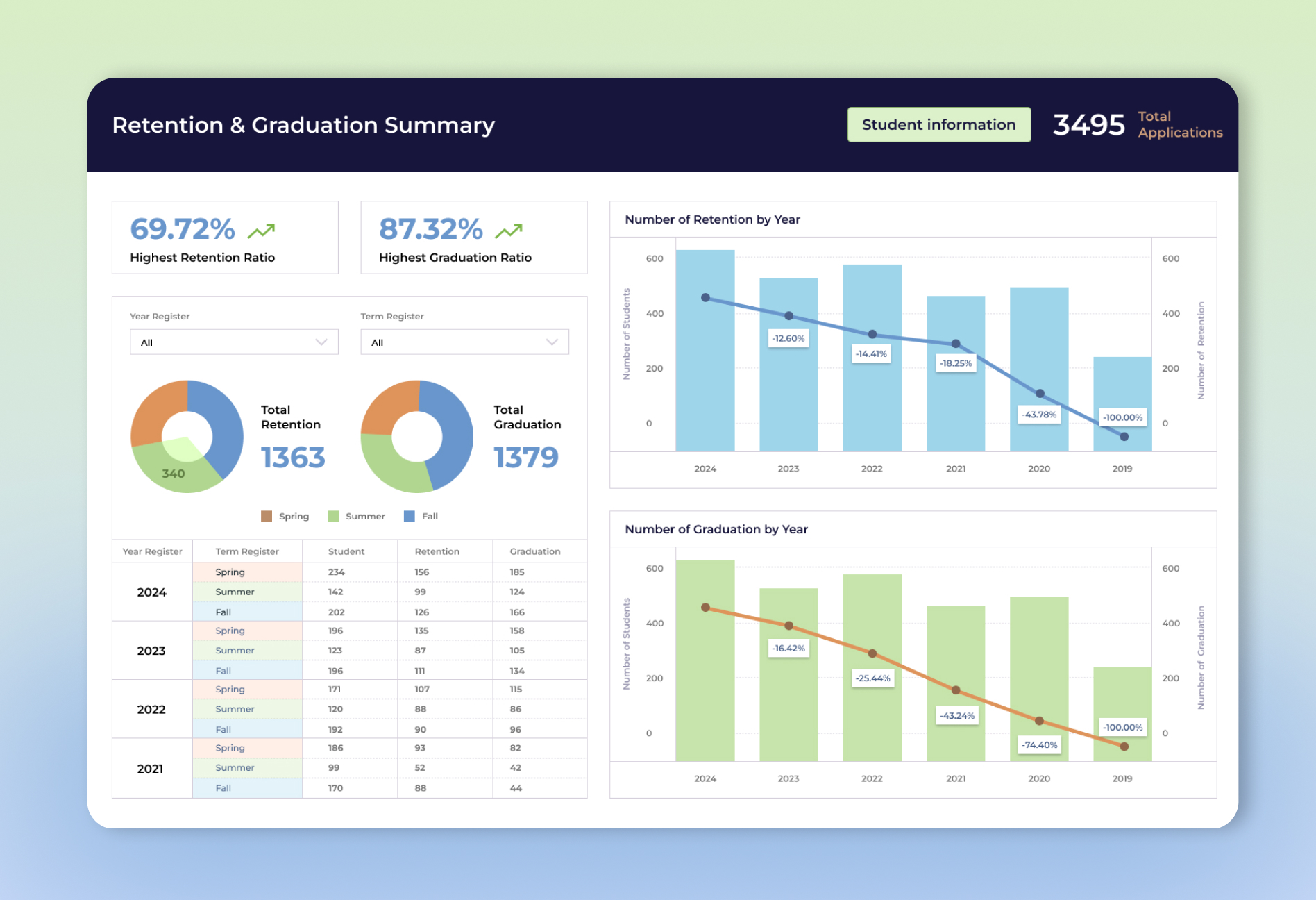Open the Year Register dropdown

click(x=234, y=342)
